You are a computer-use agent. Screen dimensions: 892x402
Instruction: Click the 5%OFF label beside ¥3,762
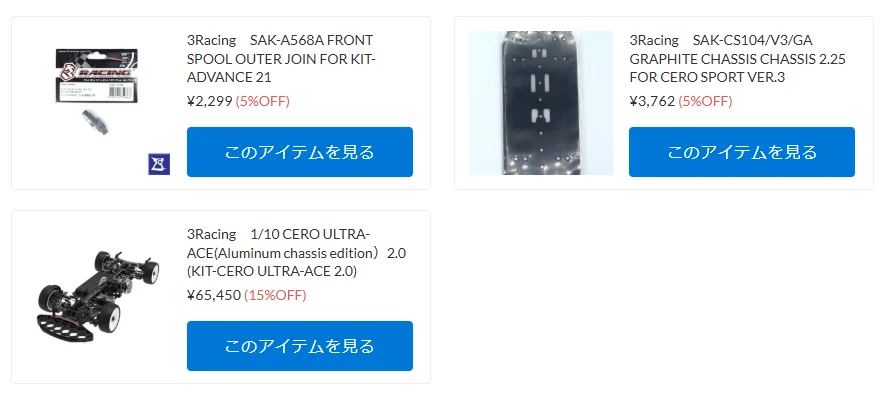[705, 101]
